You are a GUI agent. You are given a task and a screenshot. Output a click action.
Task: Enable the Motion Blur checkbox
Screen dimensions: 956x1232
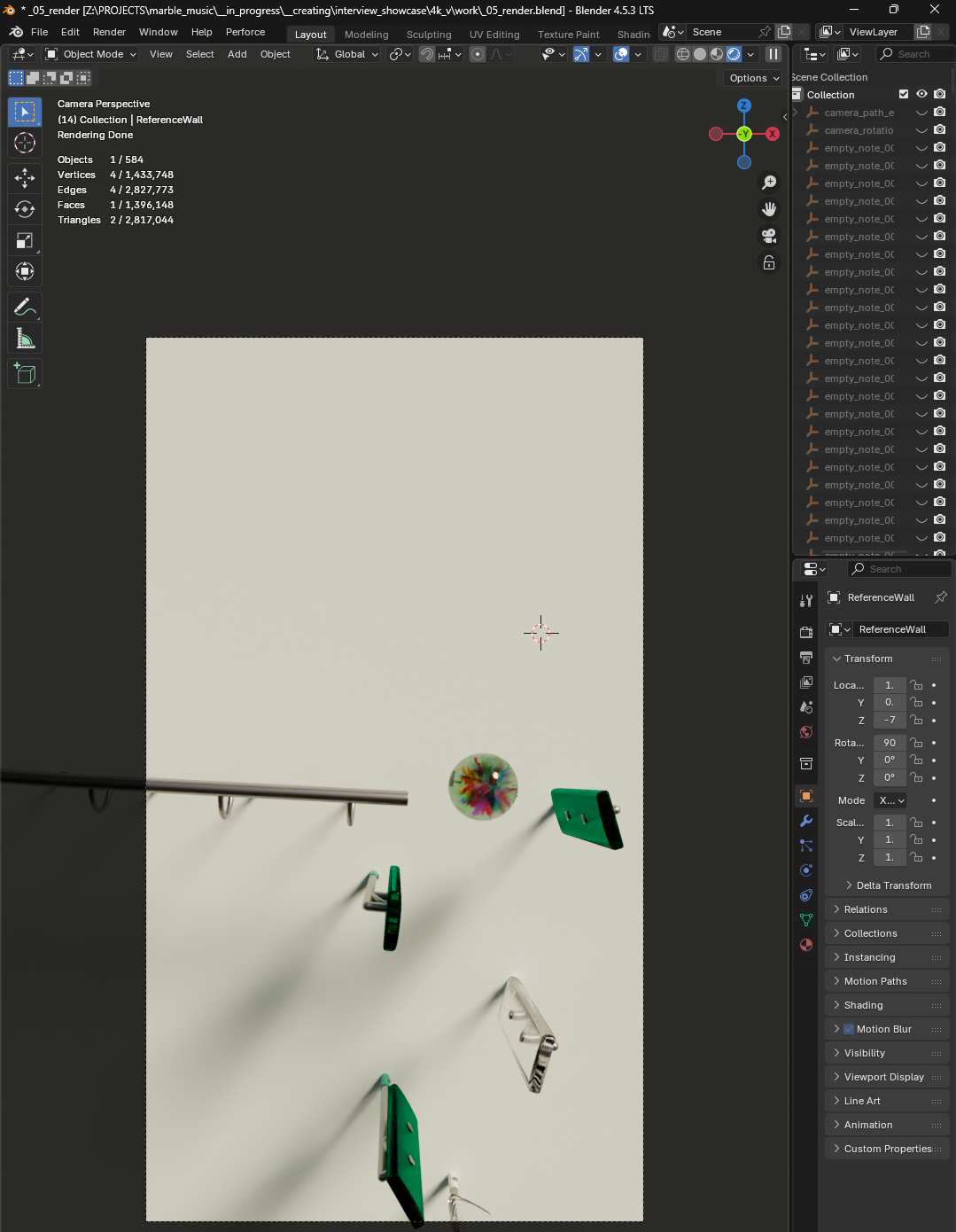pyautogui.click(x=849, y=1028)
